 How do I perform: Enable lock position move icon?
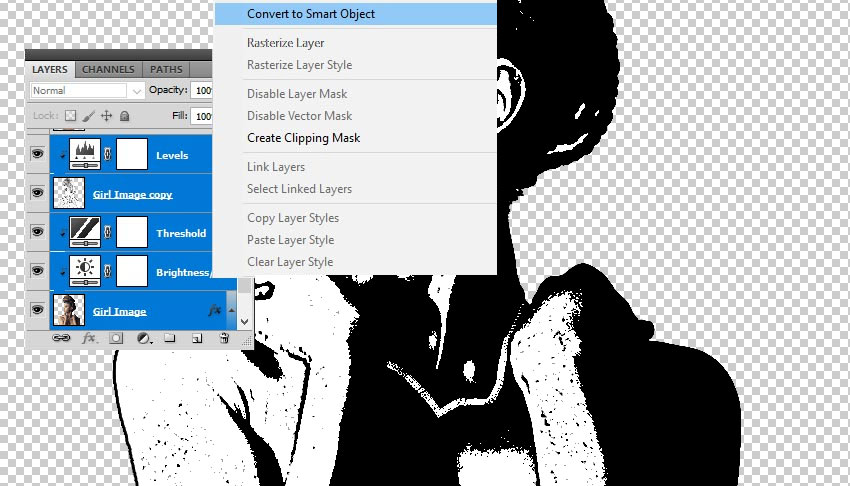coord(106,115)
